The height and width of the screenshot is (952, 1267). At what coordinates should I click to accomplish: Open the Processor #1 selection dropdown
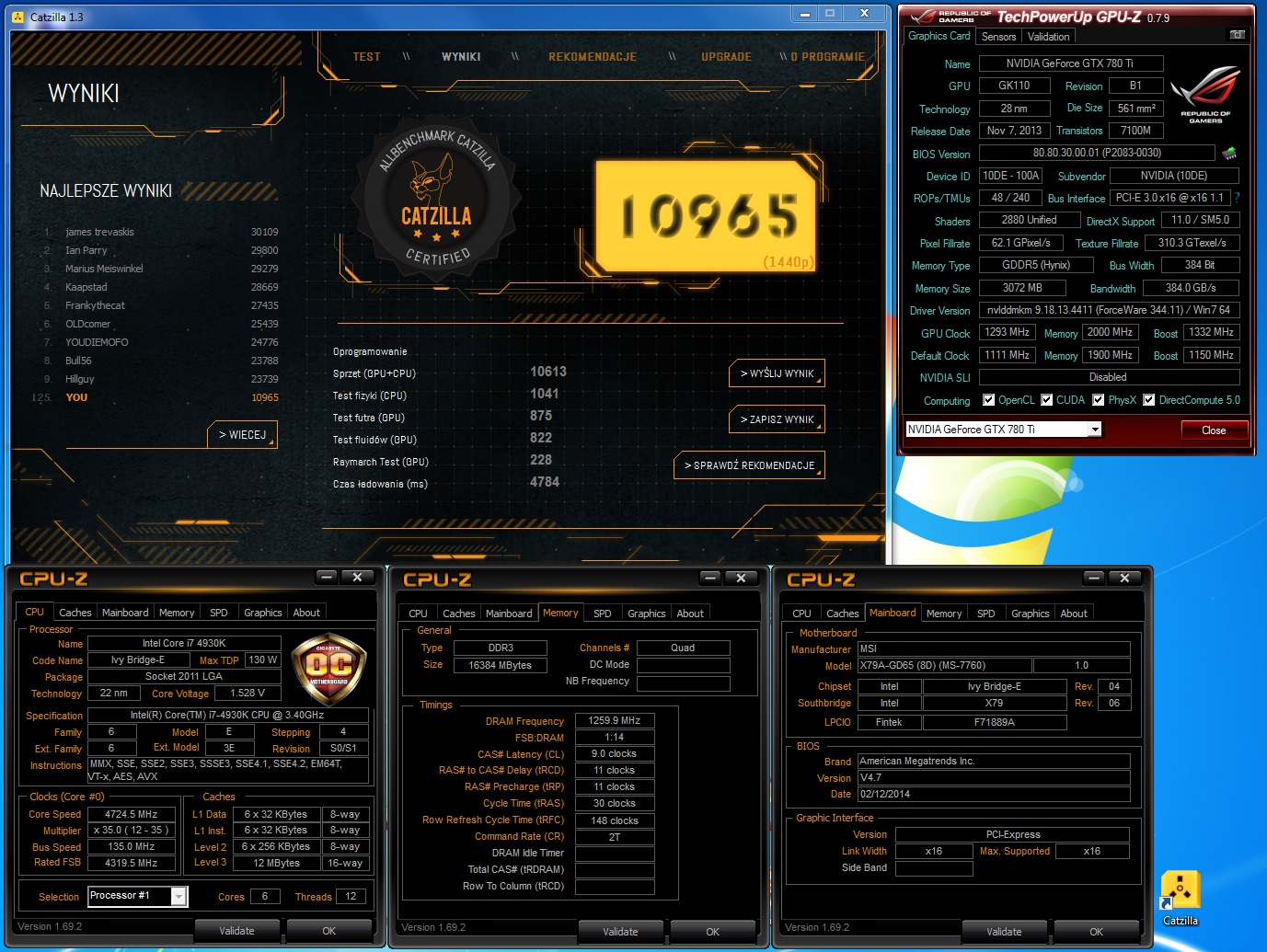pos(179,896)
